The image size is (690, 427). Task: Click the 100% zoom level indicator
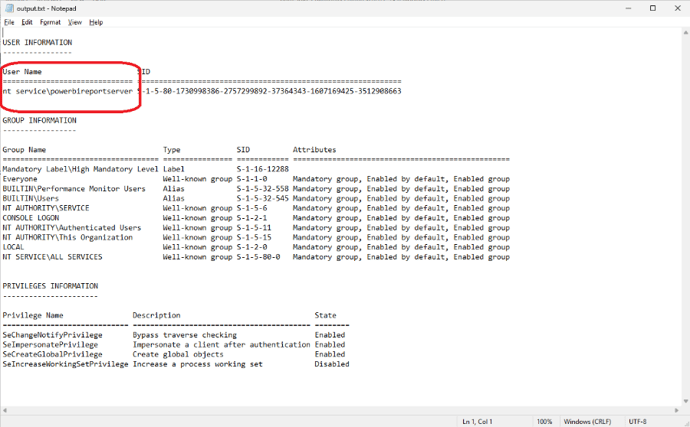544,421
